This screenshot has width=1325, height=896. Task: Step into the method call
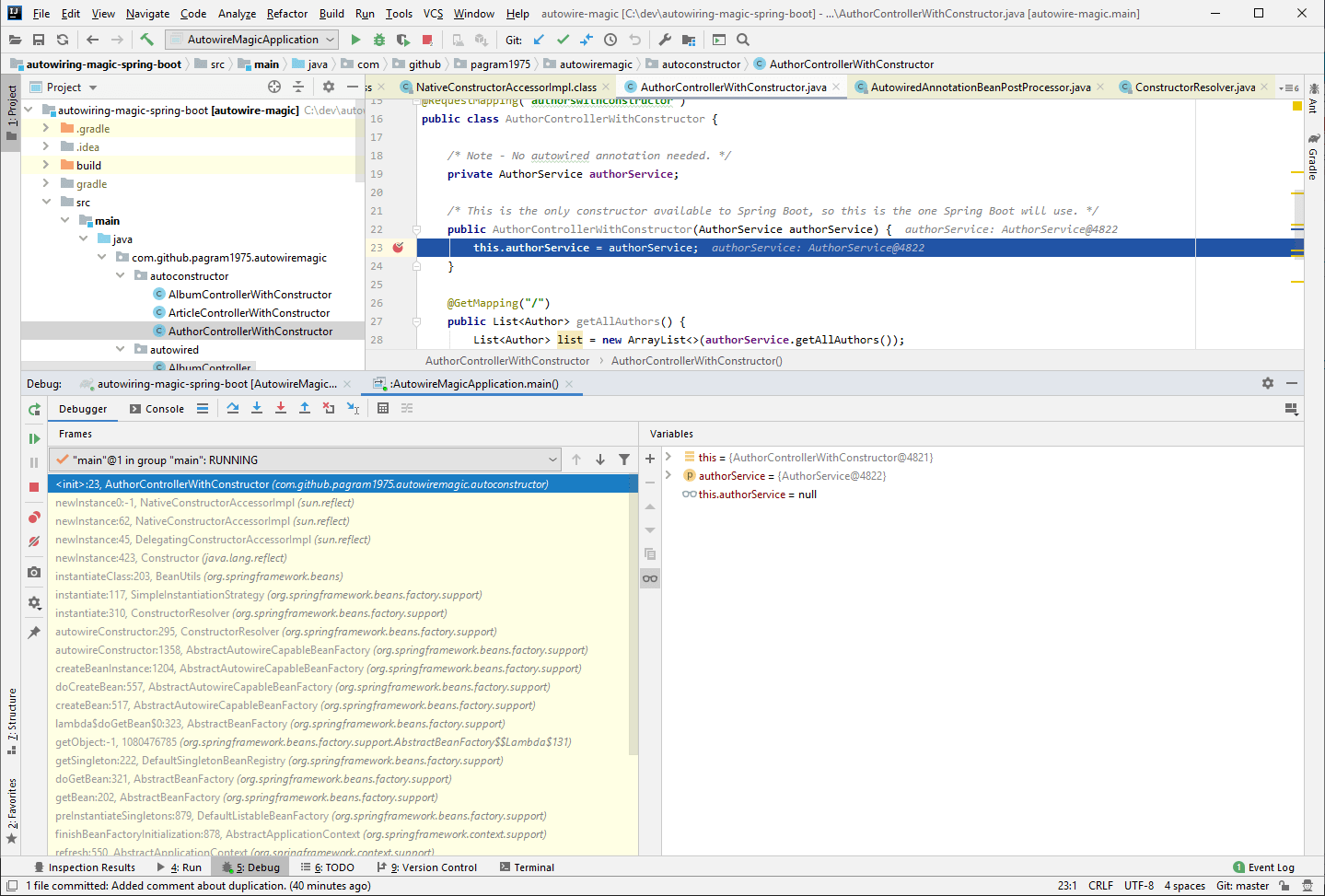257,408
